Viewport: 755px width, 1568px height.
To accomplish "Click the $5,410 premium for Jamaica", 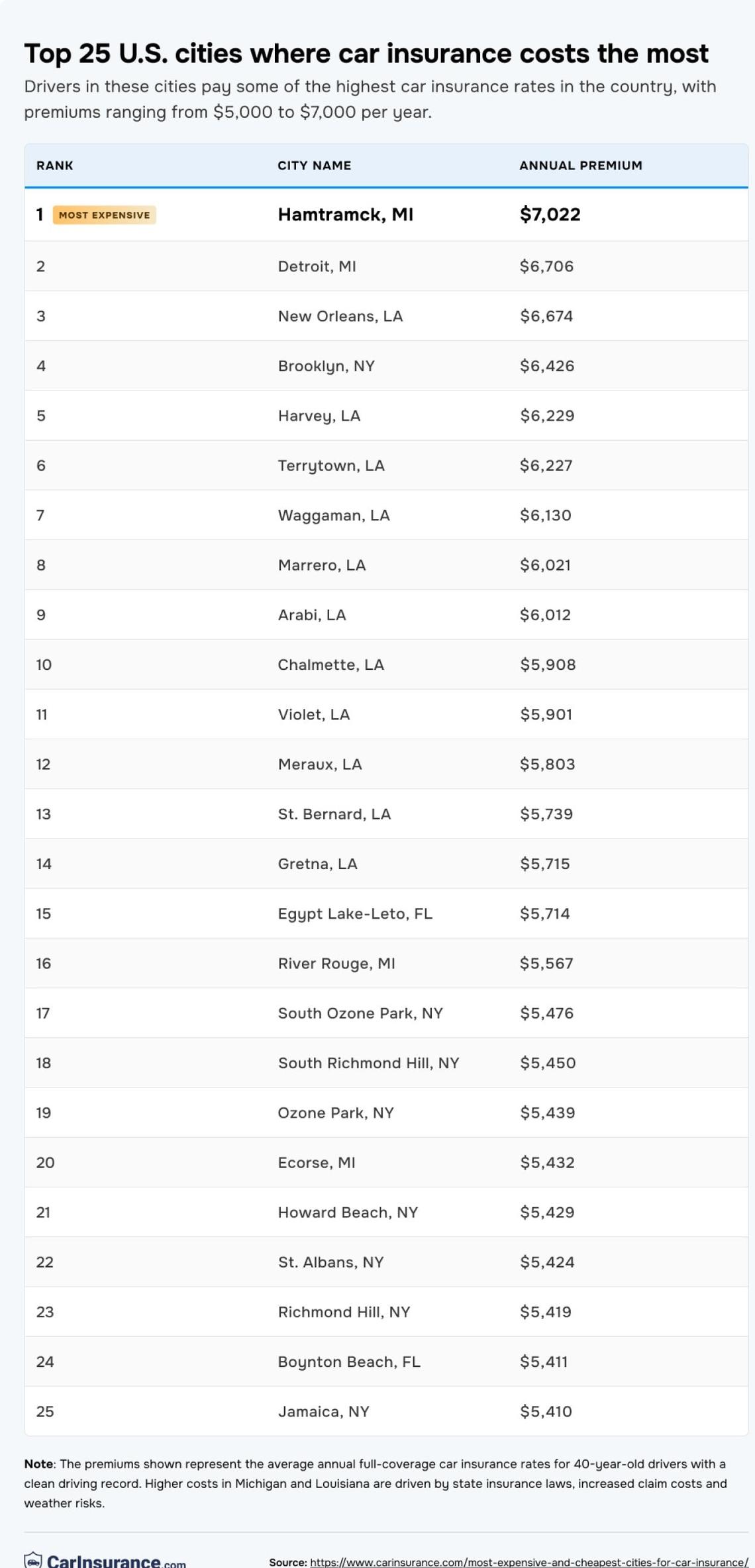I will [545, 1411].
